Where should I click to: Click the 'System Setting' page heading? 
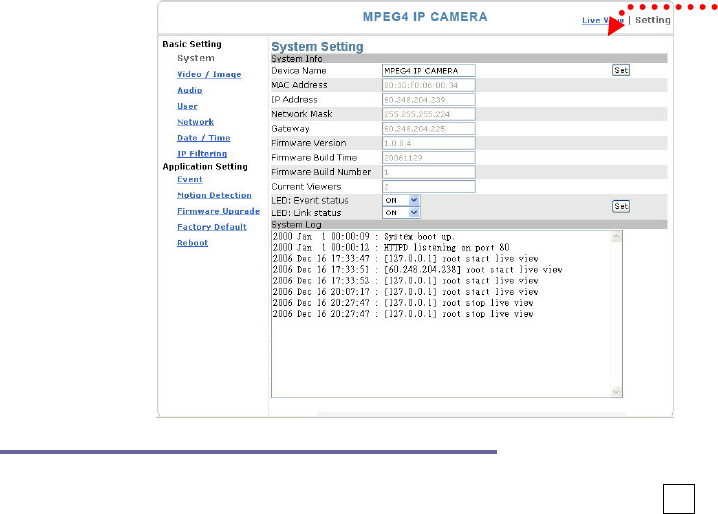click(x=317, y=47)
